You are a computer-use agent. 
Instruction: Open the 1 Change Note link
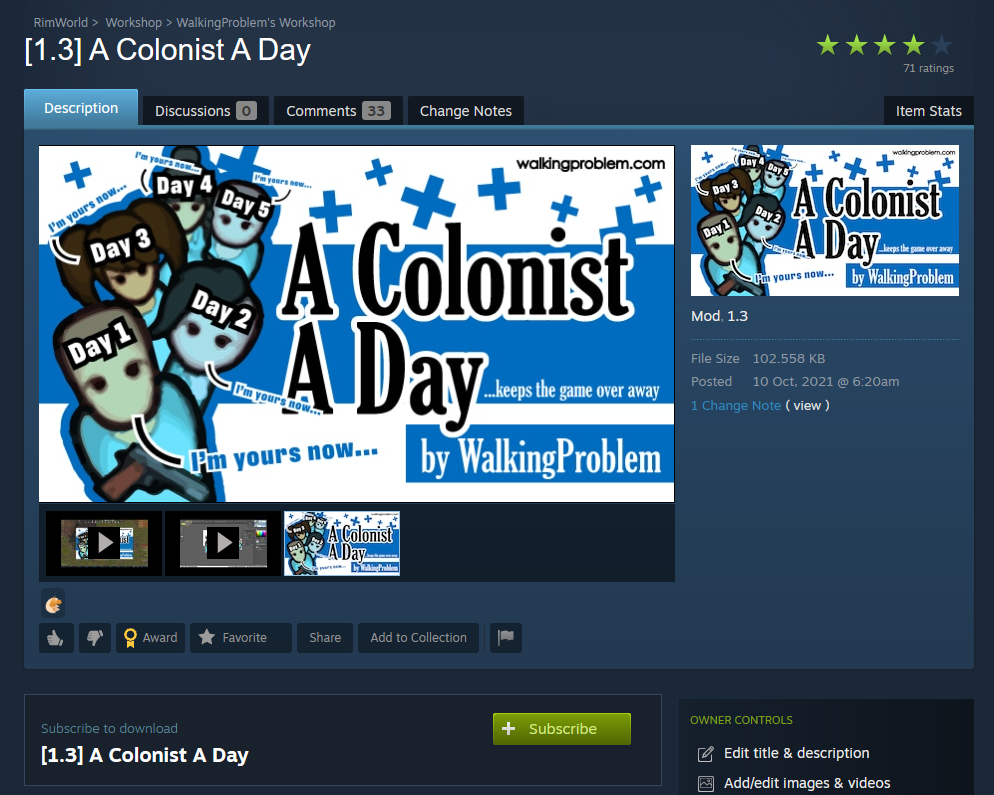[x=735, y=406]
